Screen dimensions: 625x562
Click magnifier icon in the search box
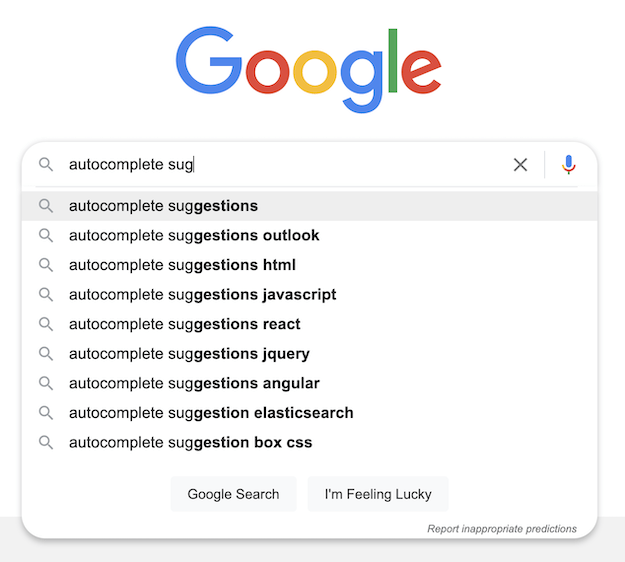point(46,165)
